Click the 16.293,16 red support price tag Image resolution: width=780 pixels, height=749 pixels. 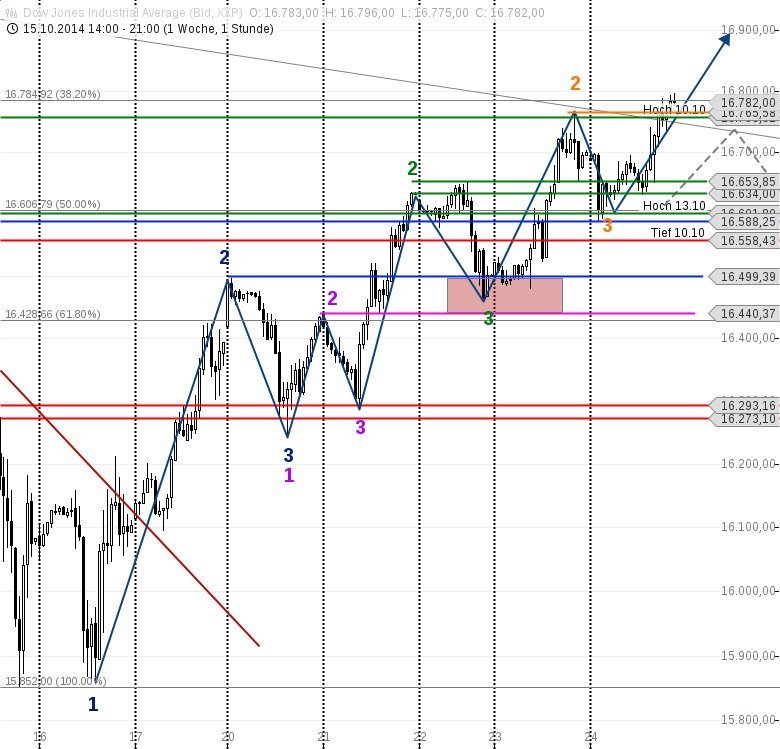[746, 405]
